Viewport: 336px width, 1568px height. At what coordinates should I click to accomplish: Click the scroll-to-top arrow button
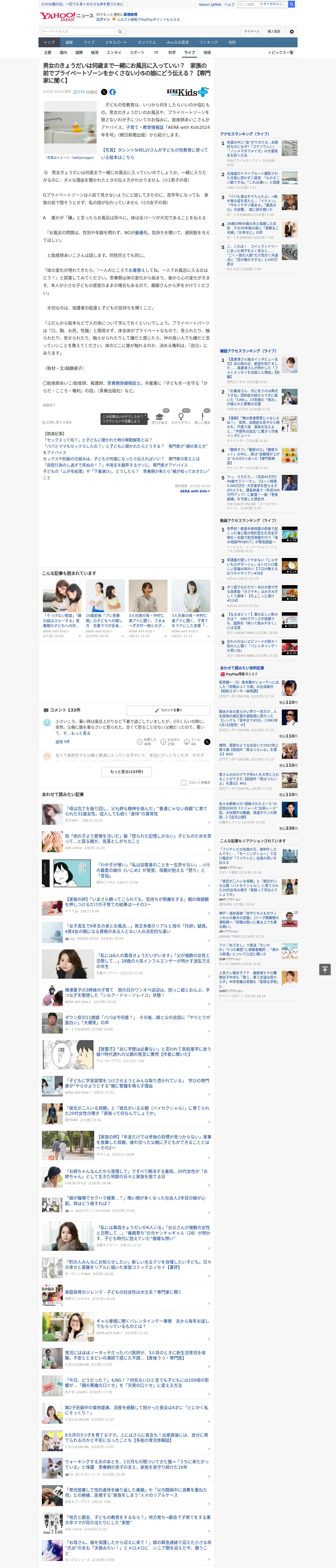(325, 969)
